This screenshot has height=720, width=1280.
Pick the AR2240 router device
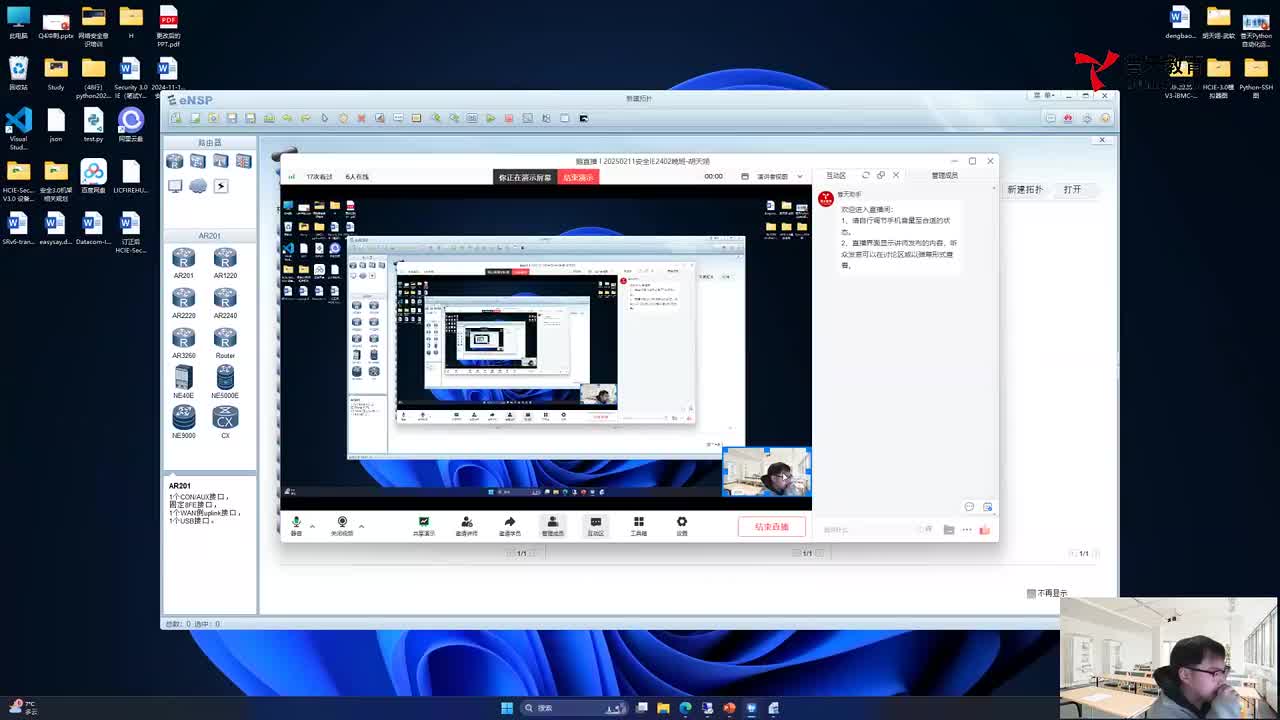coord(225,303)
